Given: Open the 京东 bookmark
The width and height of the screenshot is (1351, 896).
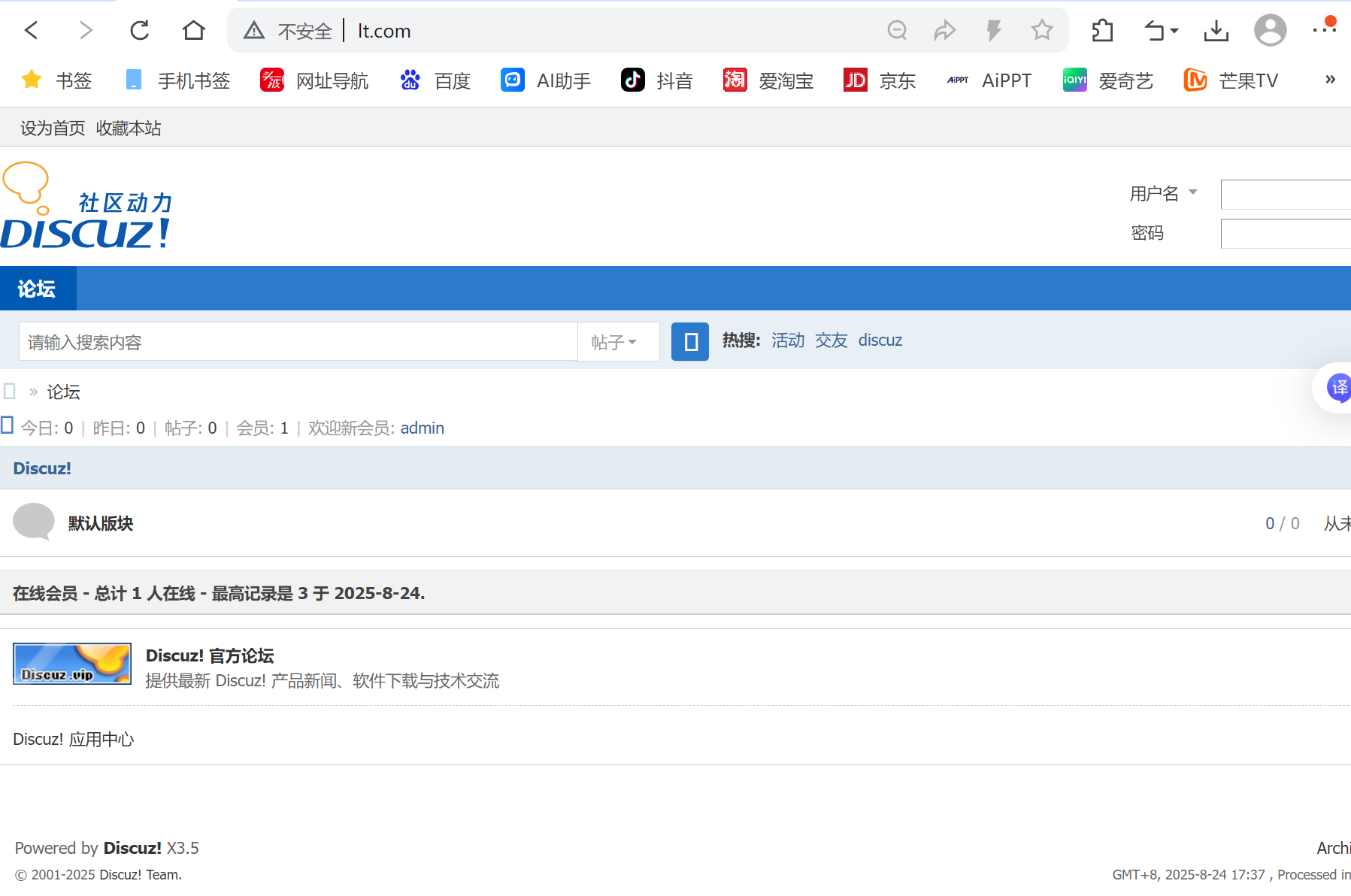Looking at the screenshot, I should (879, 80).
